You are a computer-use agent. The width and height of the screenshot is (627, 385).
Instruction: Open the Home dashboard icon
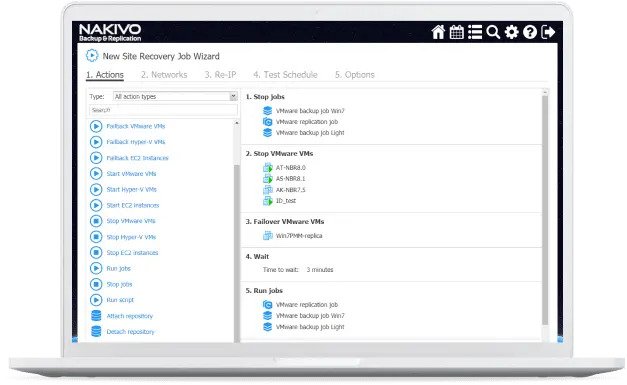click(x=438, y=32)
